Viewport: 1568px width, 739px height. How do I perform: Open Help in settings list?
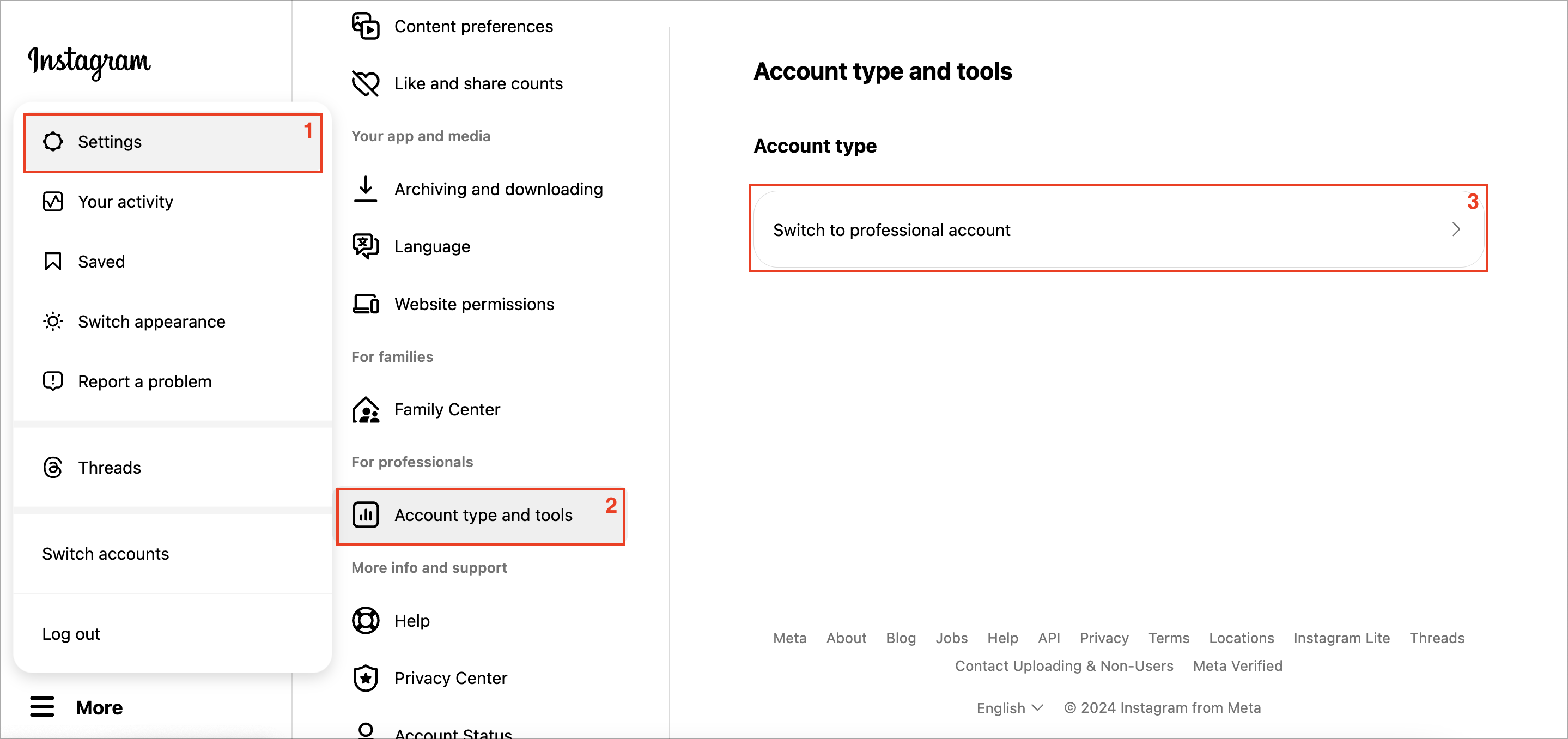coord(481,620)
